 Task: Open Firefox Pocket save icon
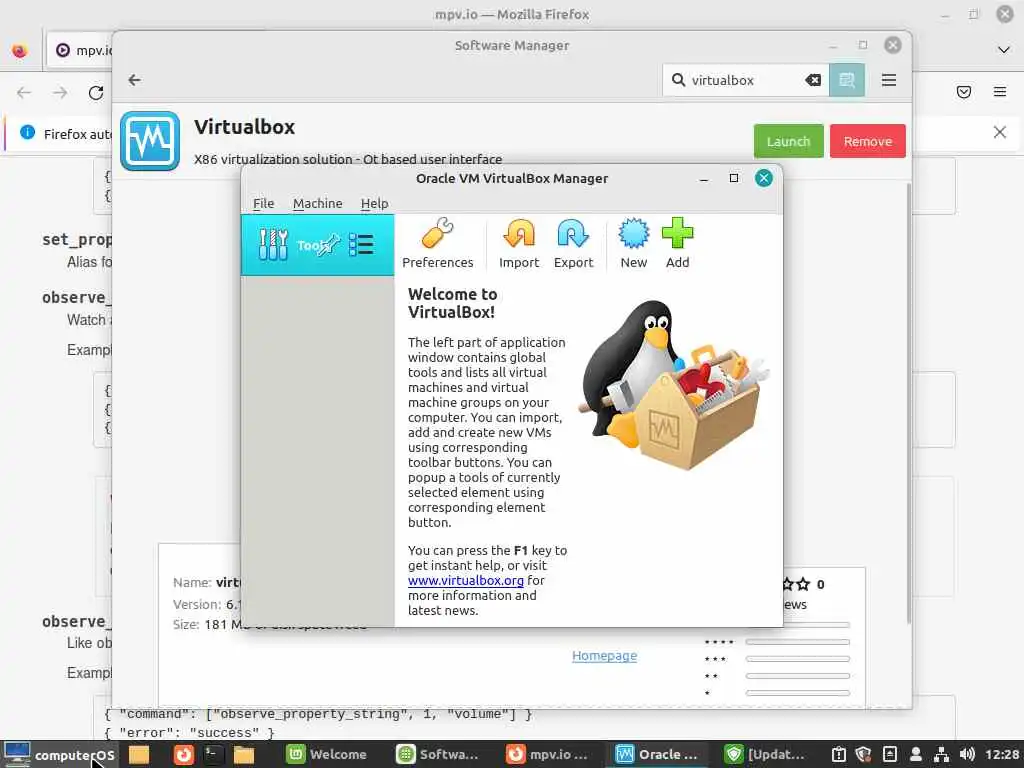coord(963,92)
